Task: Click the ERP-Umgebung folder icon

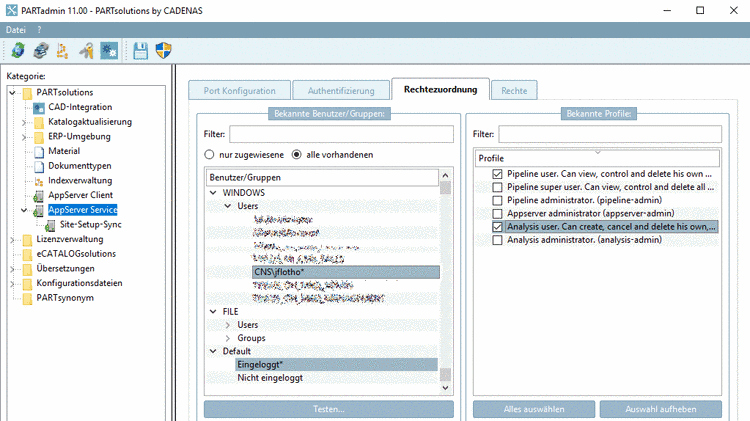Action: [x=39, y=137]
